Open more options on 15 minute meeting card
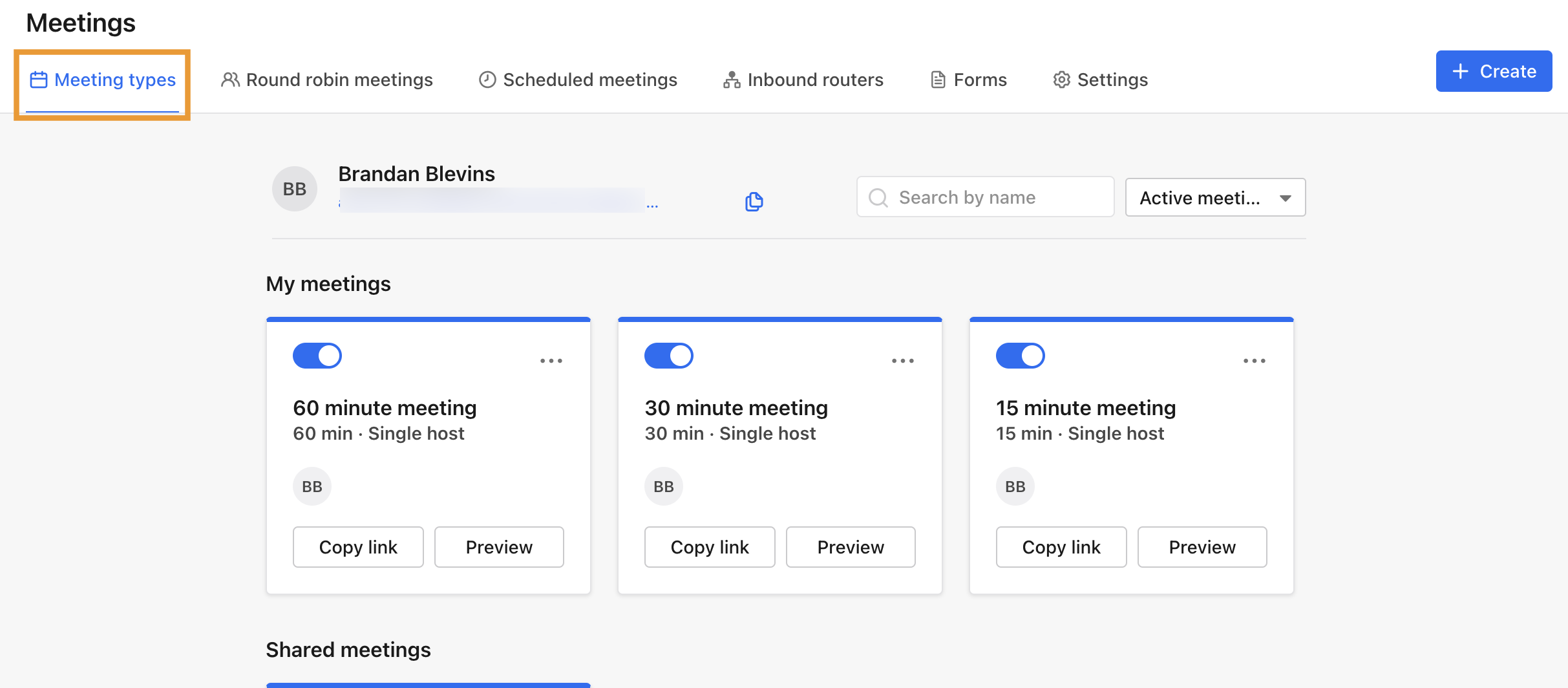The height and width of the screenshot is (688, 1568). 1255,360
